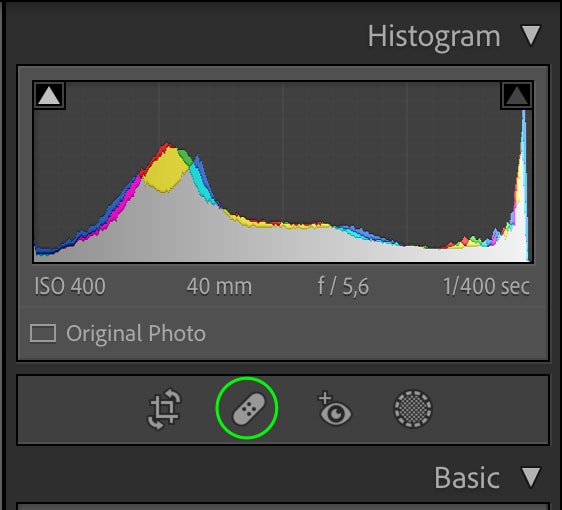Open the Masking tool

pos(413,409)
